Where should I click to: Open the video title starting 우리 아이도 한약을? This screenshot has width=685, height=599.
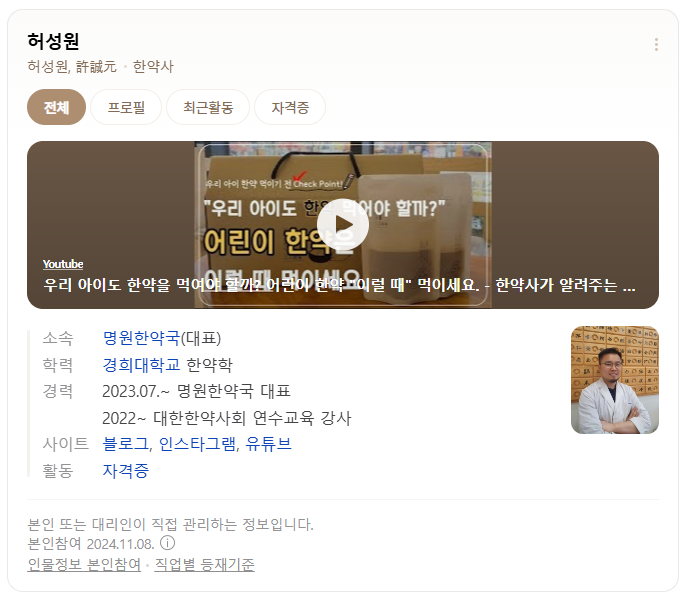pyautogui.click(x=339, y=285)
